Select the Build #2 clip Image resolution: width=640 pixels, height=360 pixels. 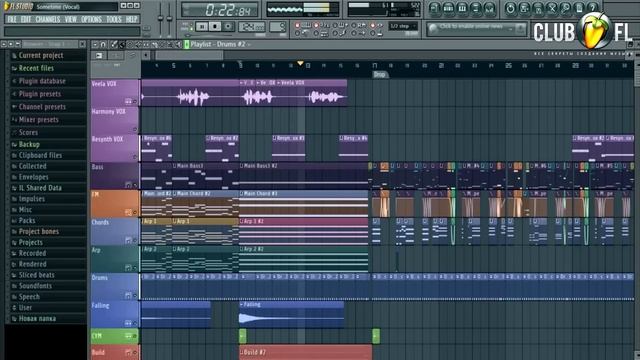click(306, 352)
